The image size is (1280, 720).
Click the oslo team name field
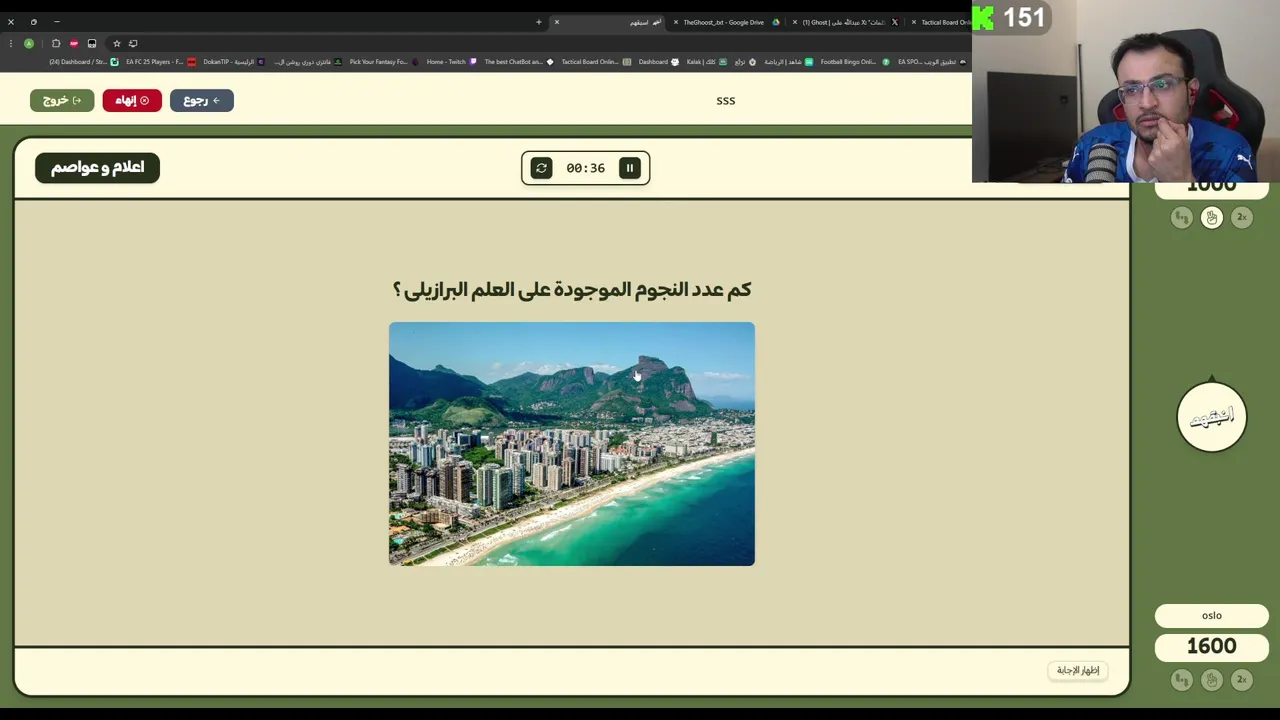pos(1212,616)
